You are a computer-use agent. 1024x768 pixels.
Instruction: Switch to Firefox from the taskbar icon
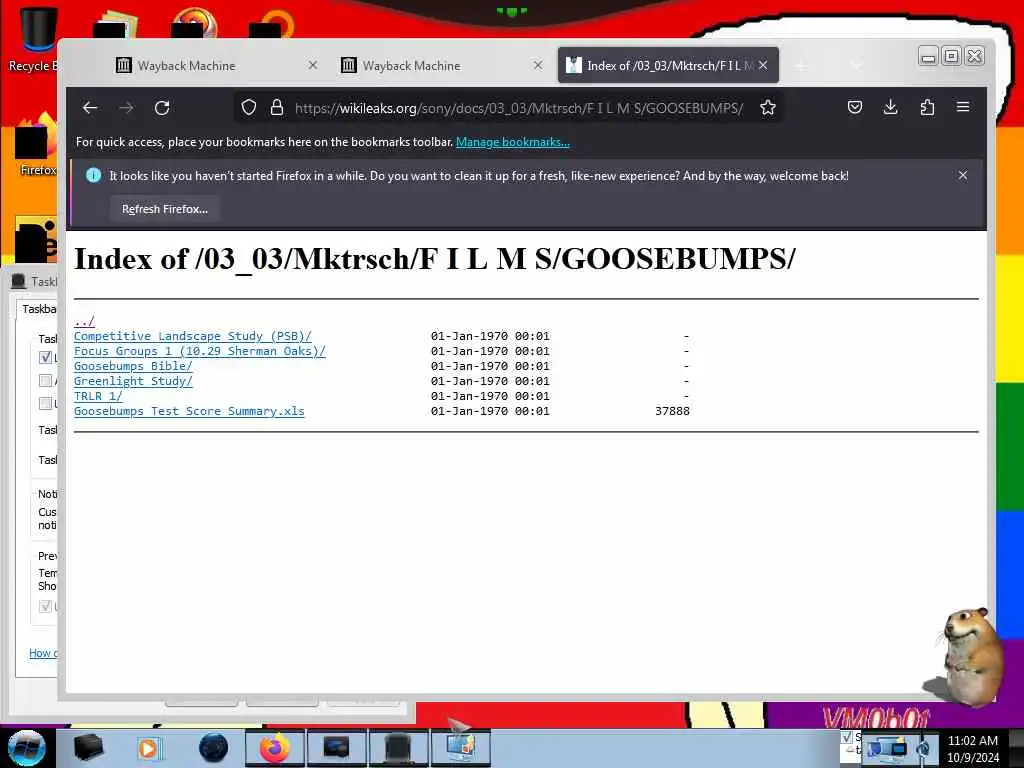click(274, 748)
